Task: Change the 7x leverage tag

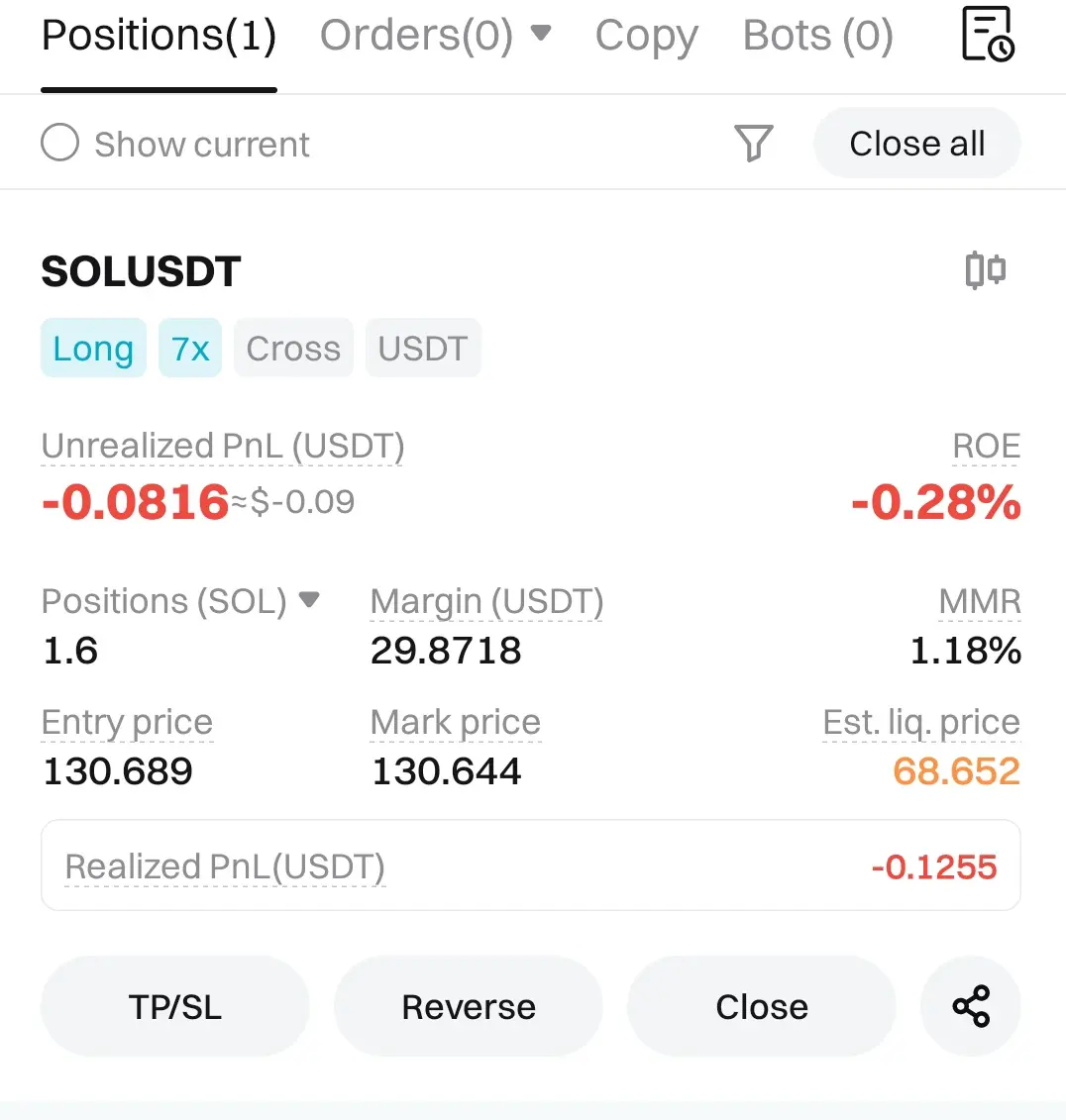Action: point(190,349)
